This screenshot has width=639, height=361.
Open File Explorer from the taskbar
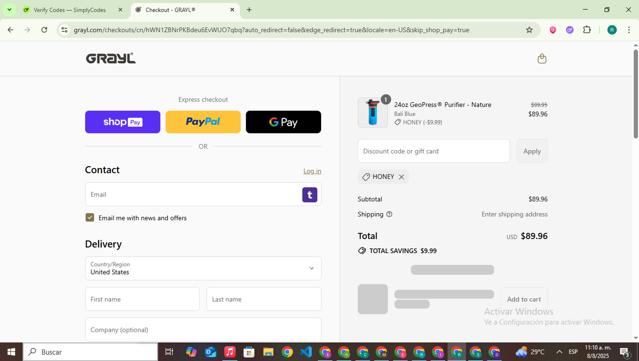pyautogui.click(x=268, y=352)
